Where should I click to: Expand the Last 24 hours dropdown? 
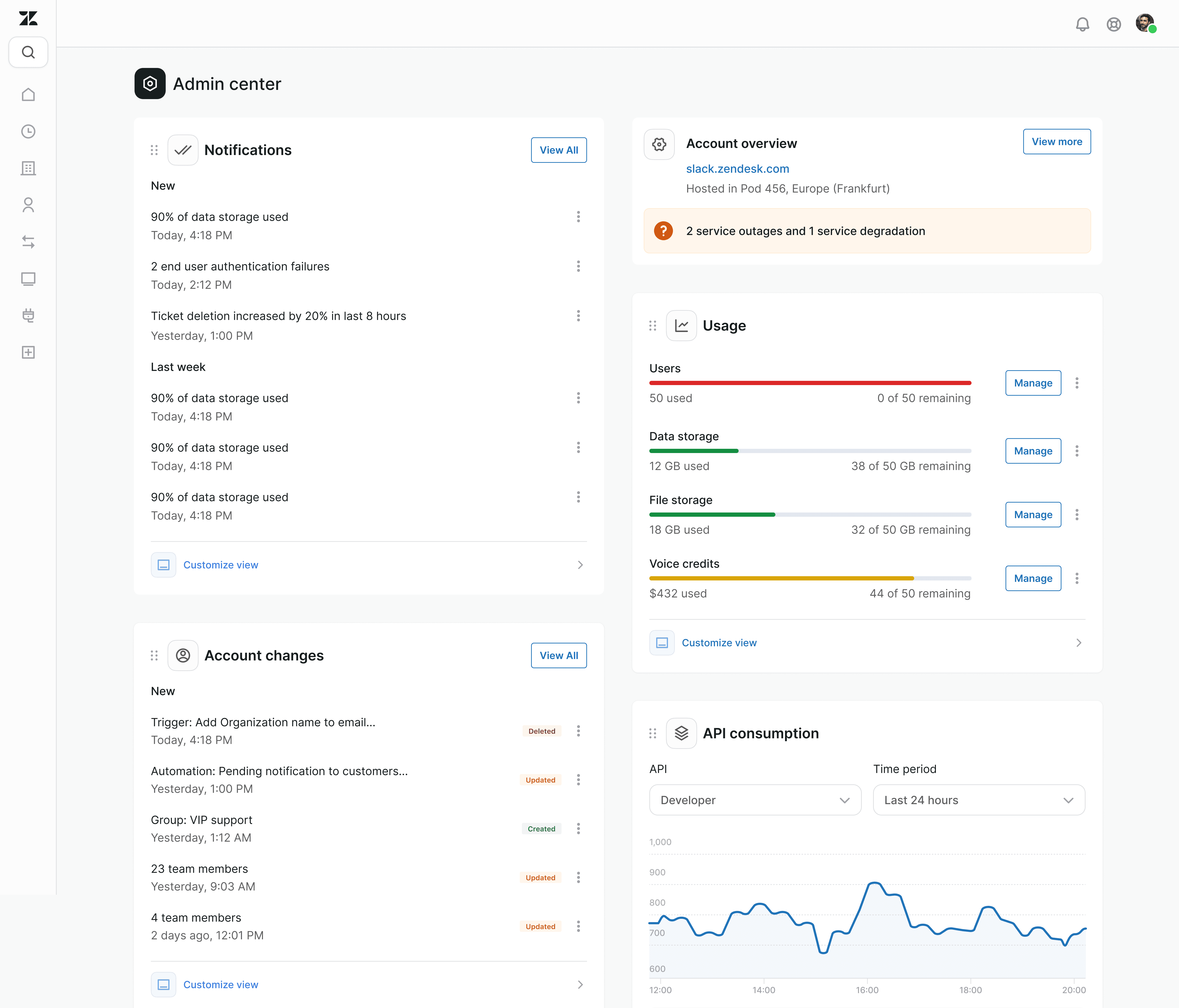tap(978, 800)
